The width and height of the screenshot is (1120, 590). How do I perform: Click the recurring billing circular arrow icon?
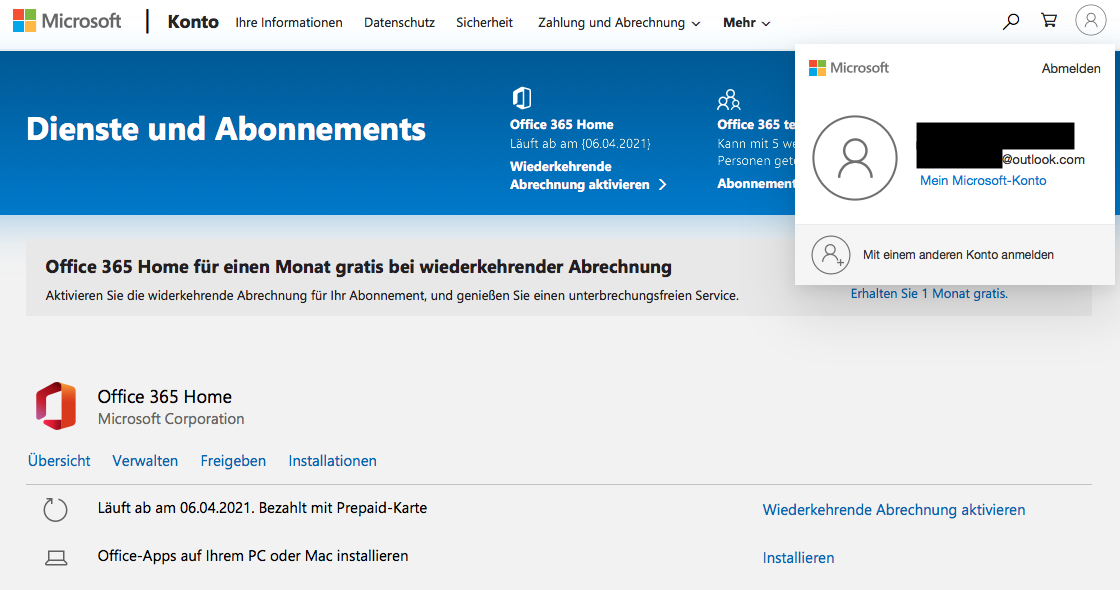[x=55, y=510]
